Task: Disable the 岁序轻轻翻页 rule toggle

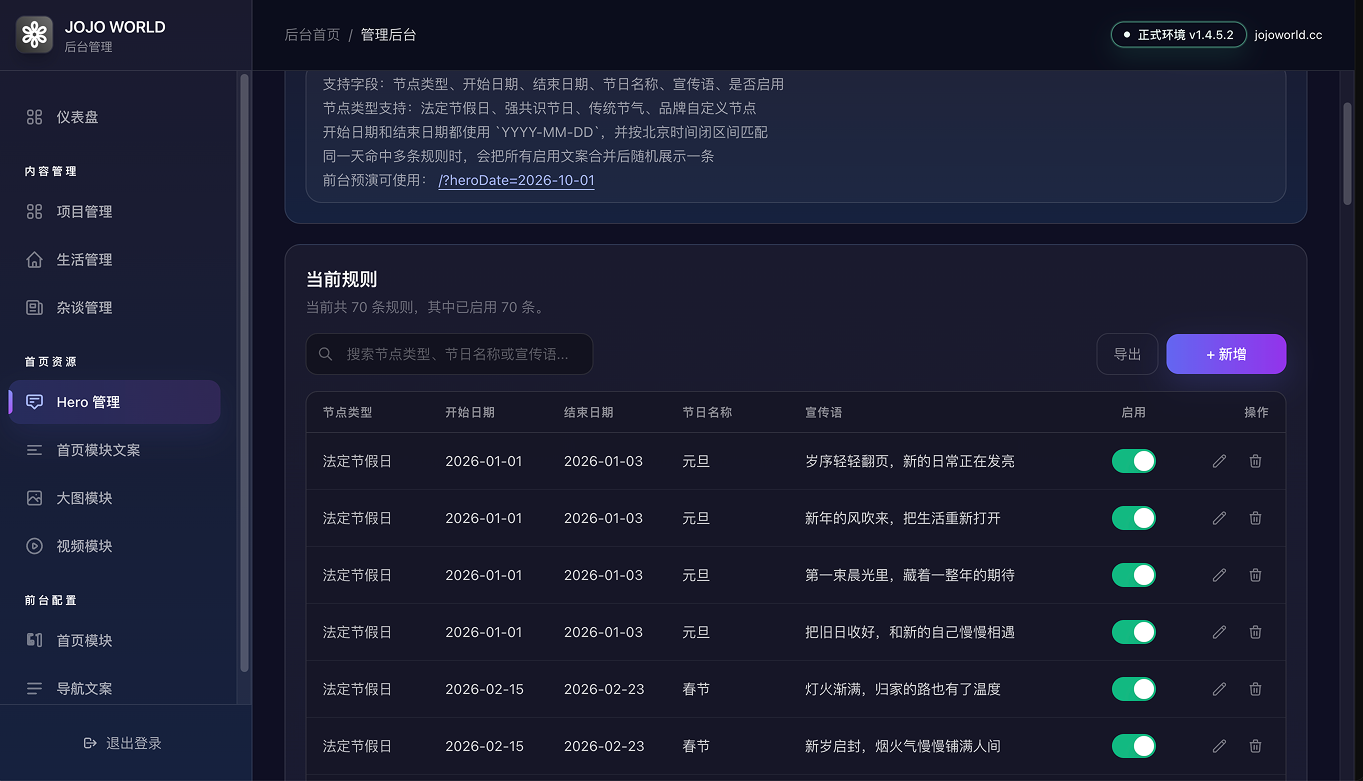Action: click(x=1134, y=461)
